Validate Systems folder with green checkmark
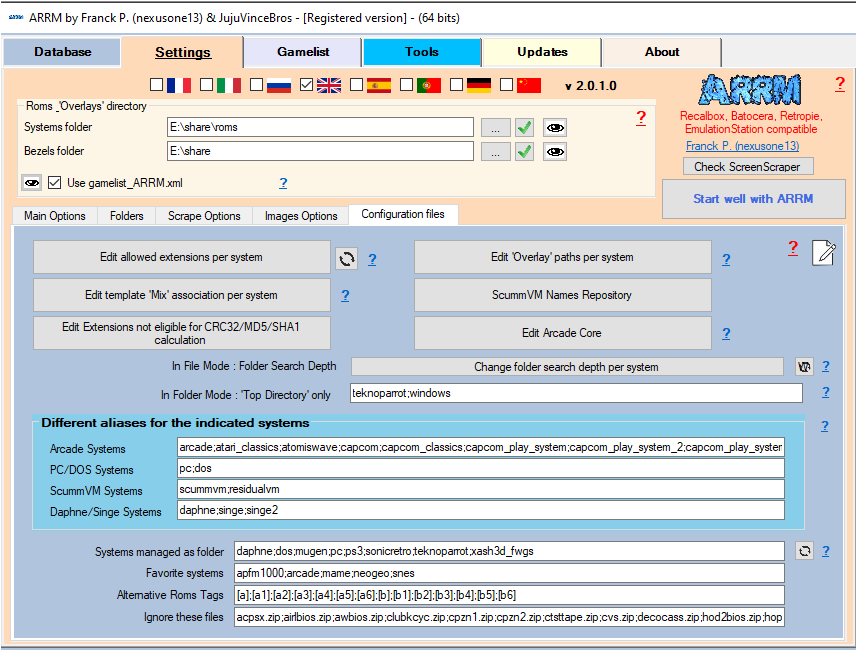This screenshot has height=651, width=857. [525, 127]
